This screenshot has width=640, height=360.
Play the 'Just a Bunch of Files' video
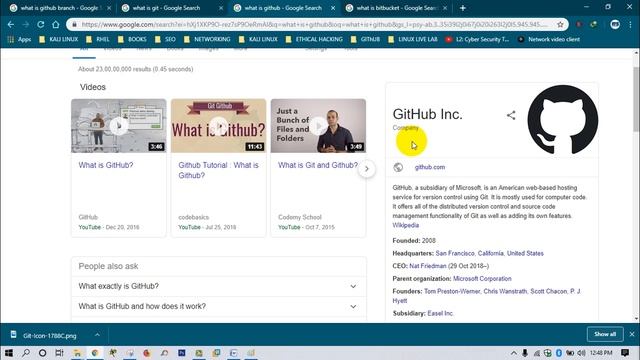[318, 126]
